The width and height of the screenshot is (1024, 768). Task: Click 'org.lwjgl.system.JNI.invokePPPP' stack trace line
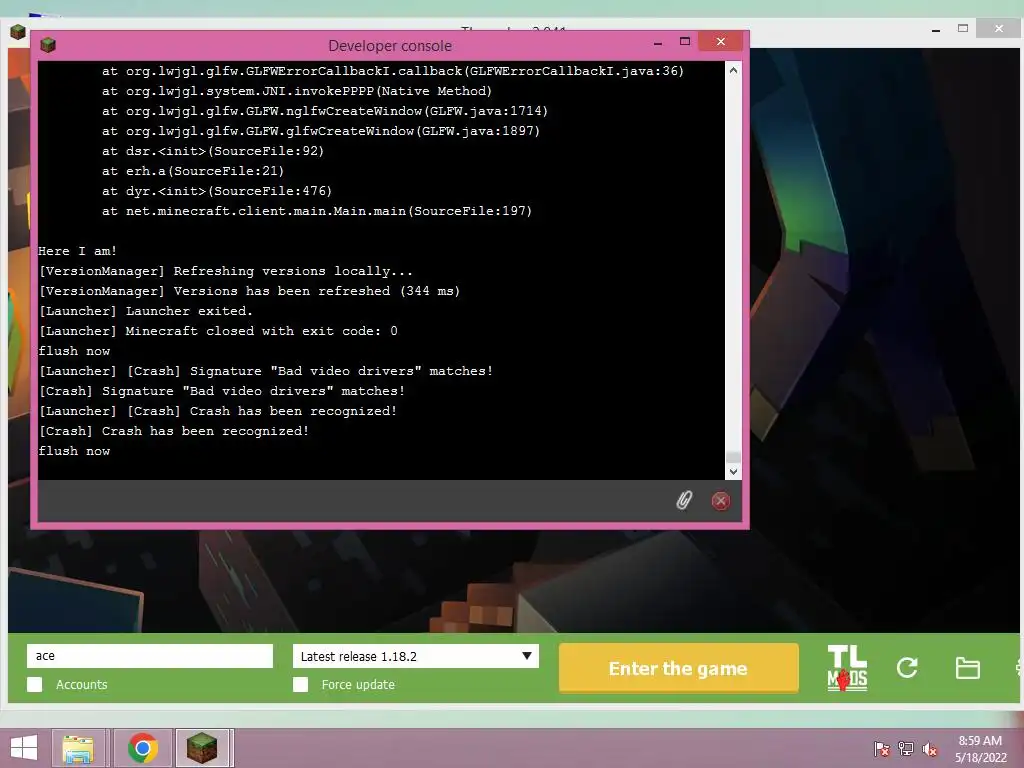tap(296, 91)
